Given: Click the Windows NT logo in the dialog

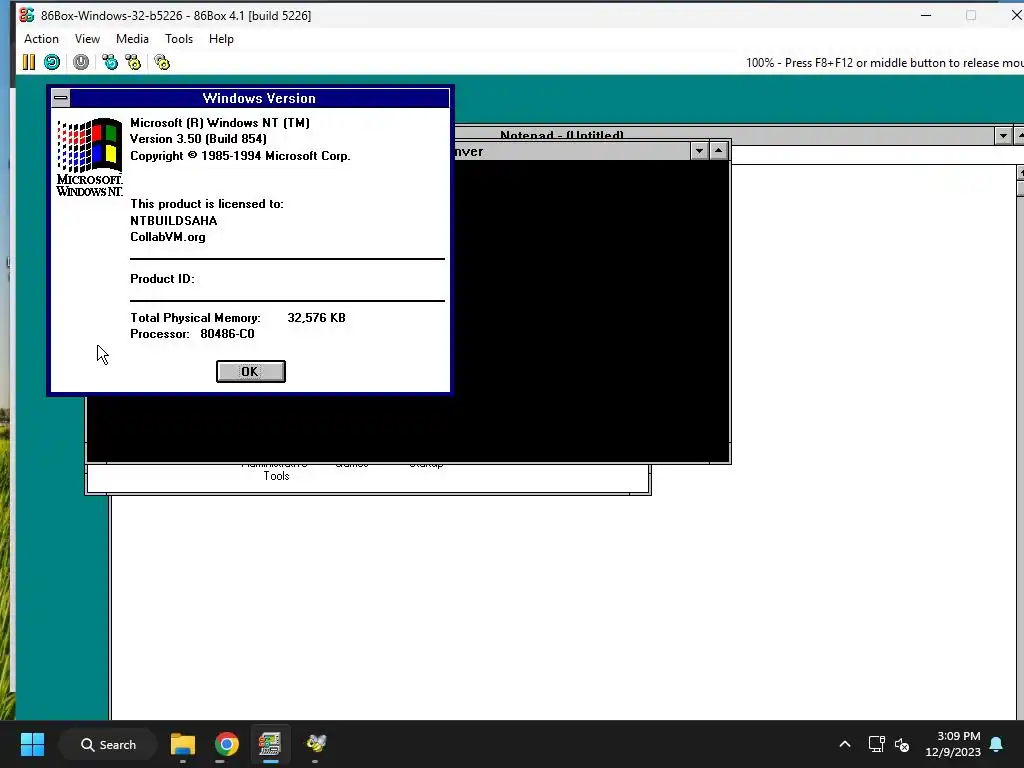Looking at the screenshot, I should (89, 157).
